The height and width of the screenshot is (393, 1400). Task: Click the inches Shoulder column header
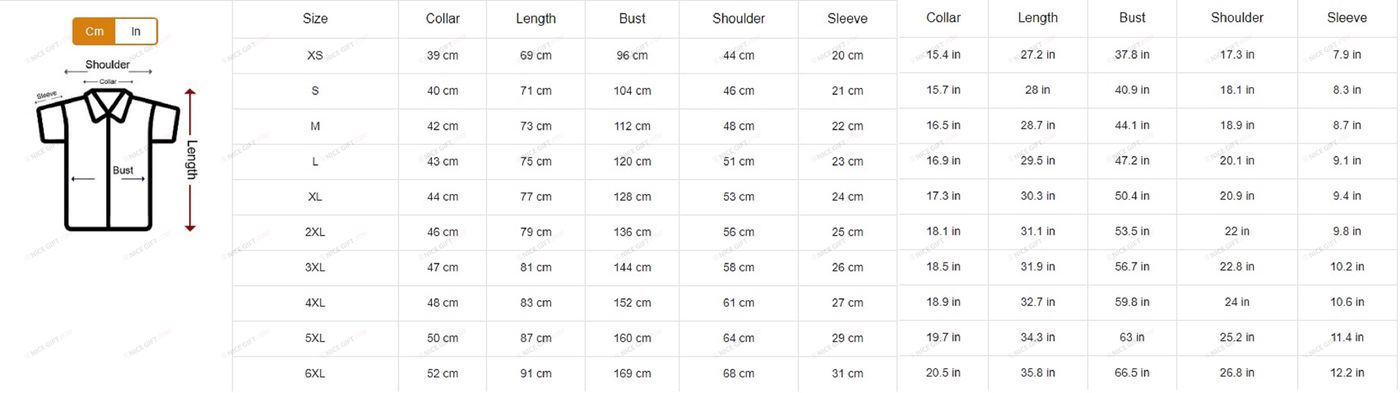pos(1237,18)
